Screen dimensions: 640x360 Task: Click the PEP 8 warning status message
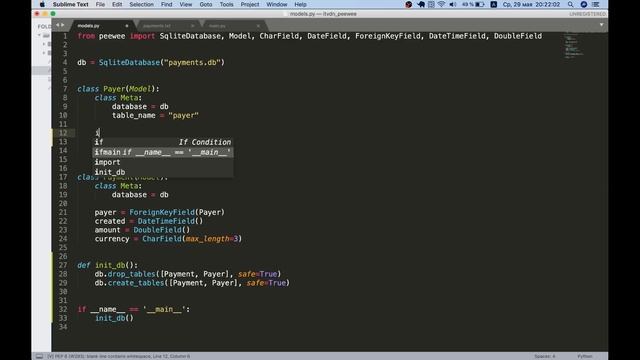[118, 356]
